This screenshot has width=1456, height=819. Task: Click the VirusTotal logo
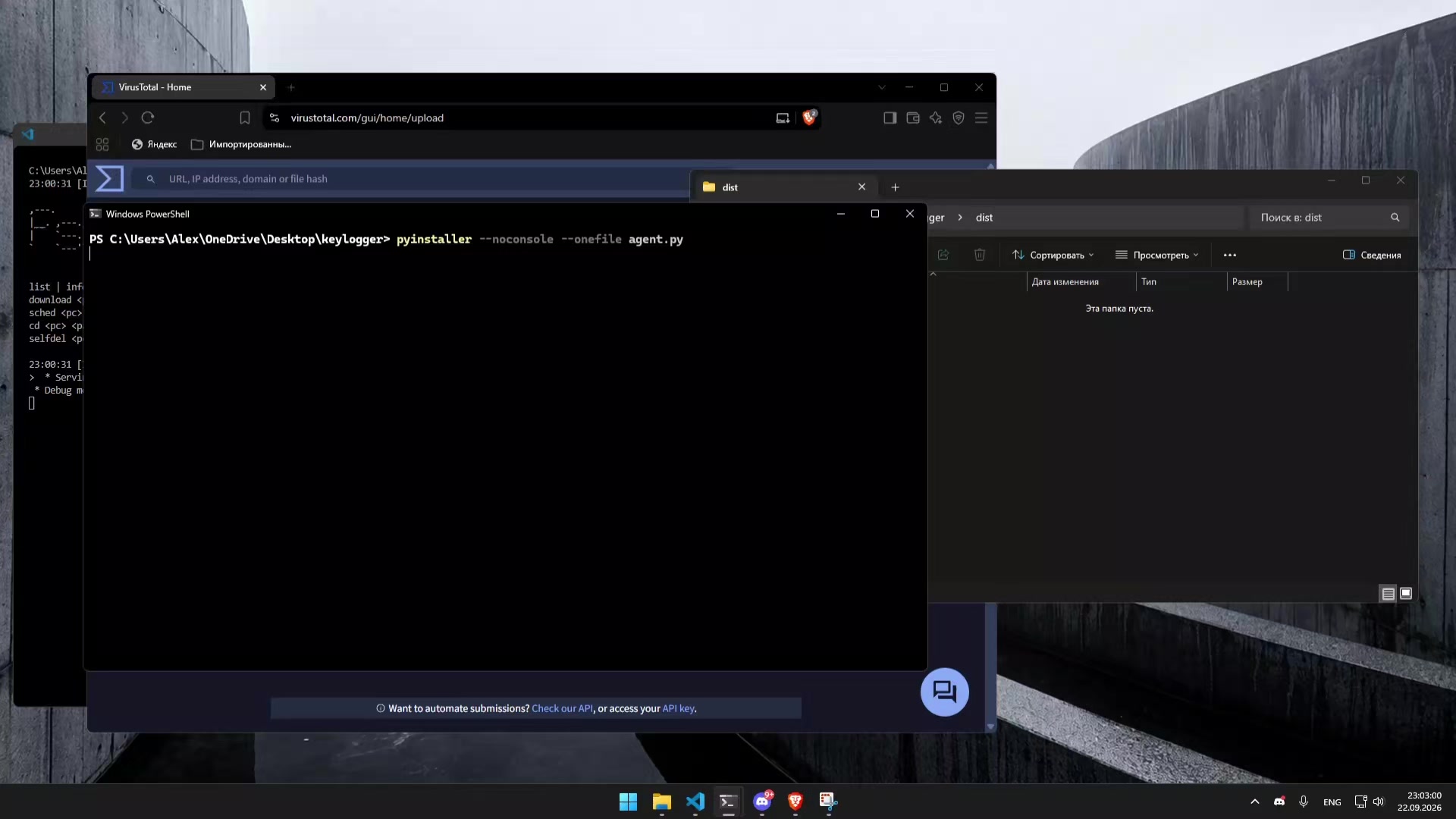click(109, 179)
